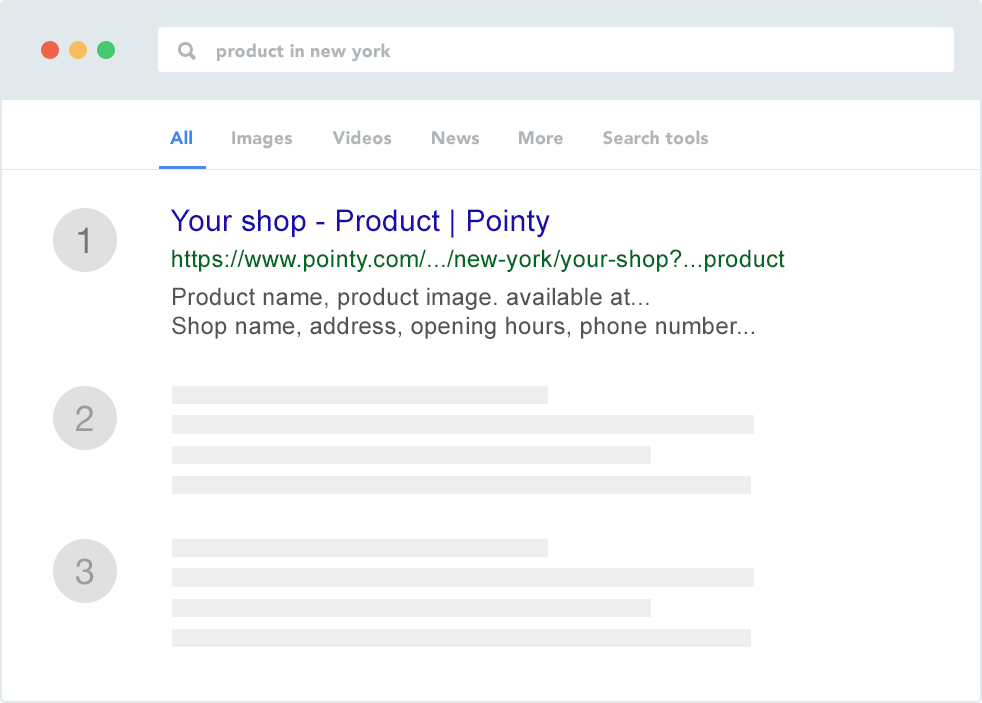Focus the 'product in new york' search field
982x703 pixels.
coord(556,49)
